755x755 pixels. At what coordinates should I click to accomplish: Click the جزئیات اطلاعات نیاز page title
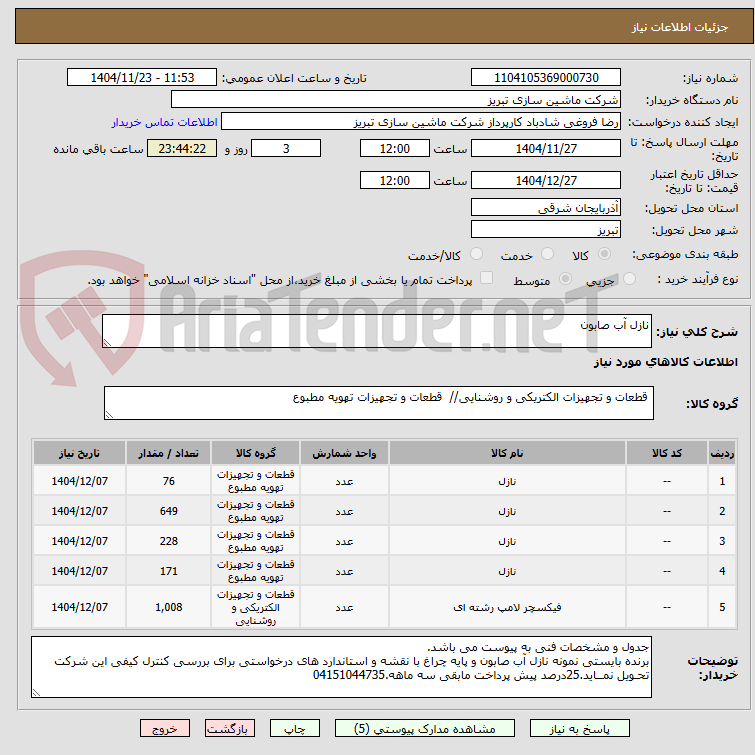tap(680, 27)
